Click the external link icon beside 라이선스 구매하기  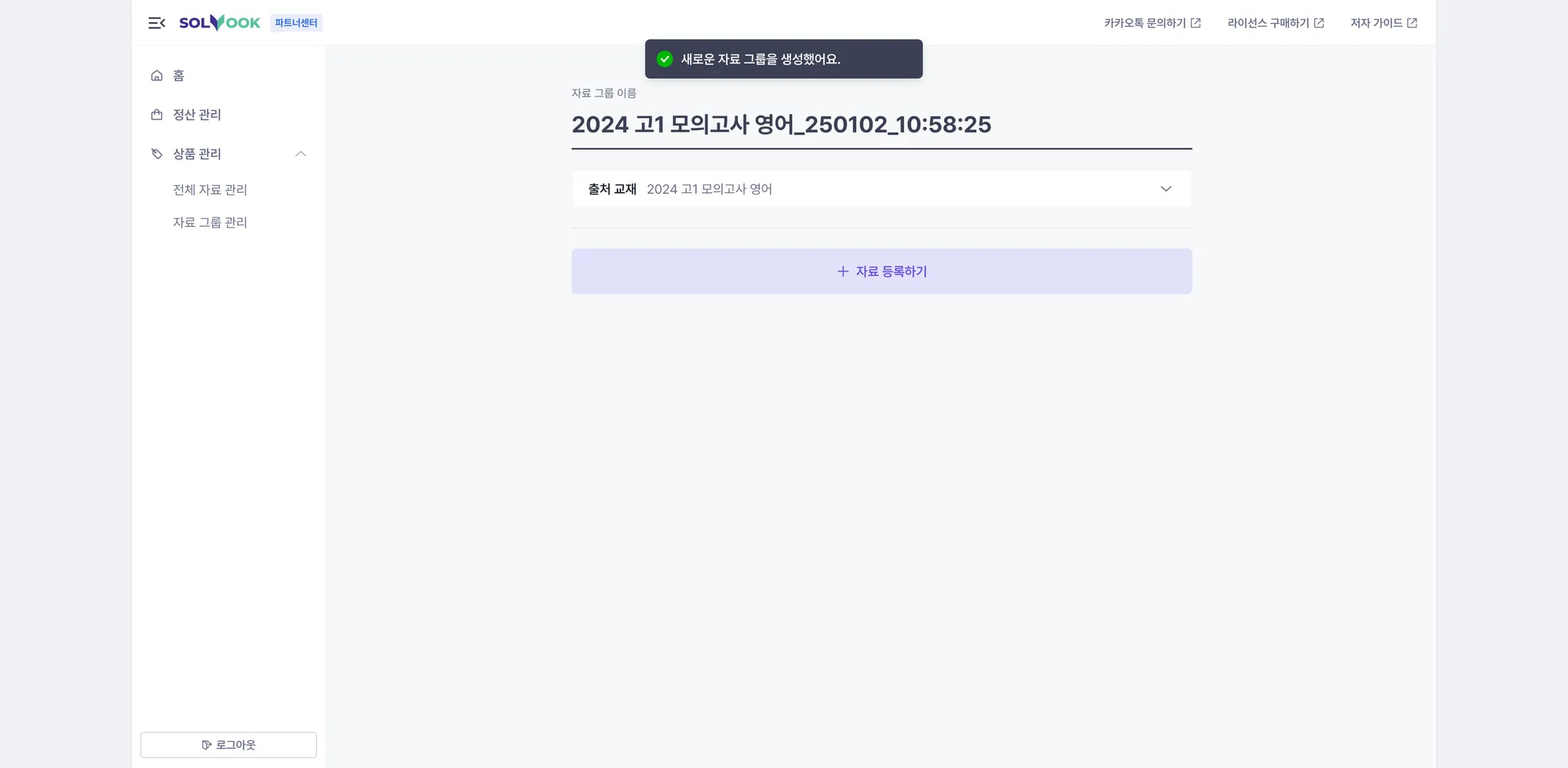[1319, 23]
